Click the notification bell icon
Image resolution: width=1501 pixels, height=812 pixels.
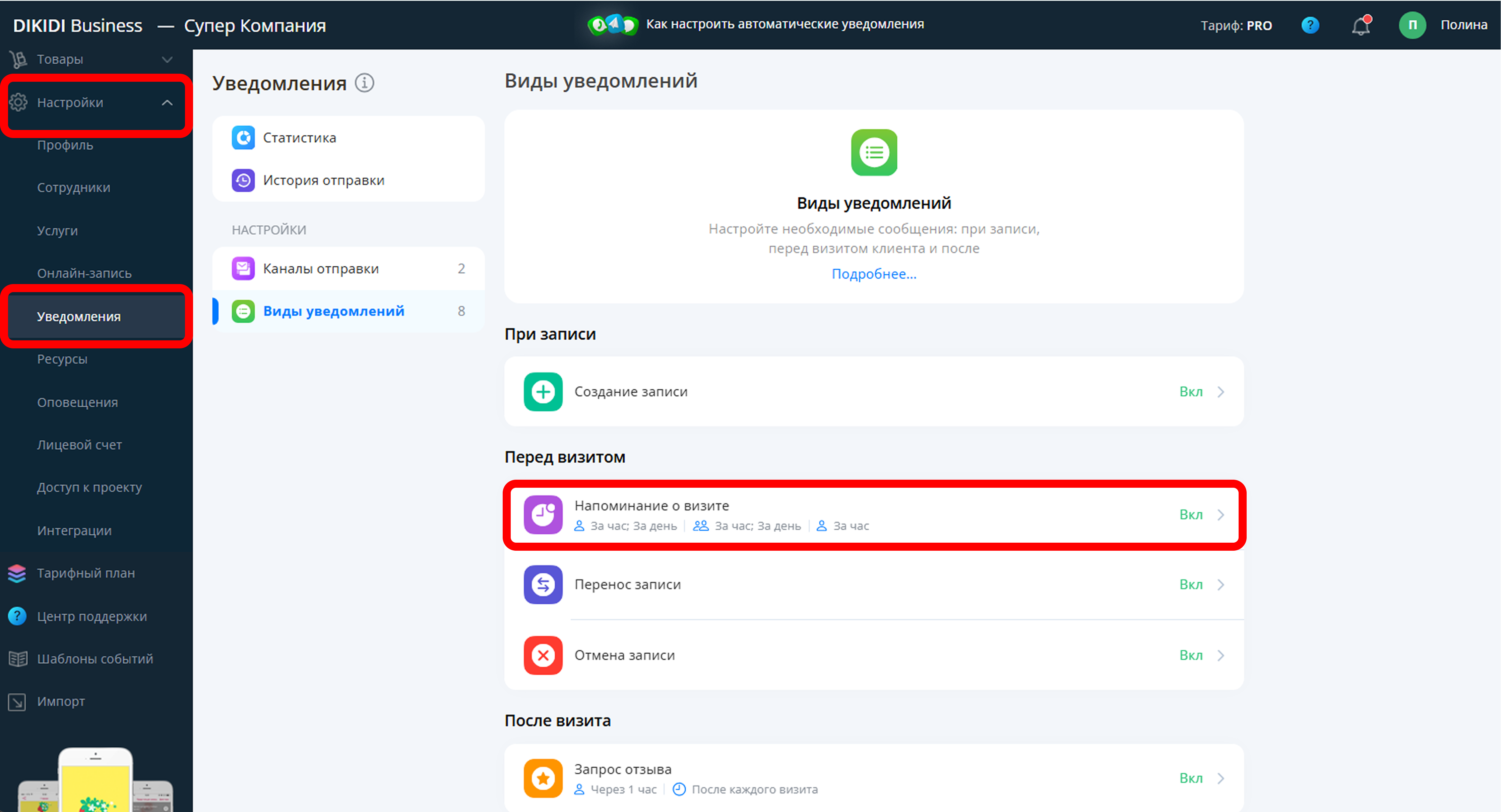1360,26
